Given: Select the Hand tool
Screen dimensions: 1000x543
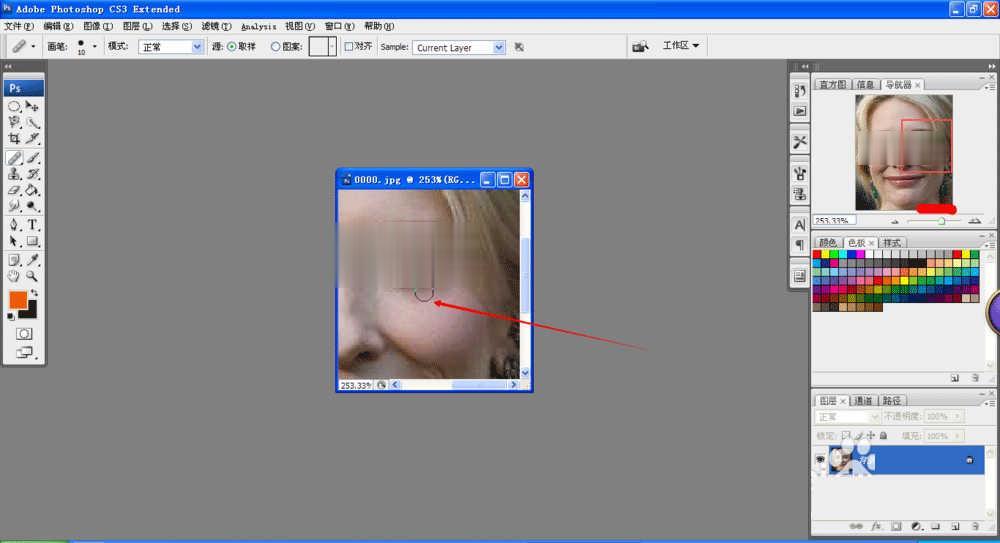Looking at the screenshot, I should (x=14, y=276).
